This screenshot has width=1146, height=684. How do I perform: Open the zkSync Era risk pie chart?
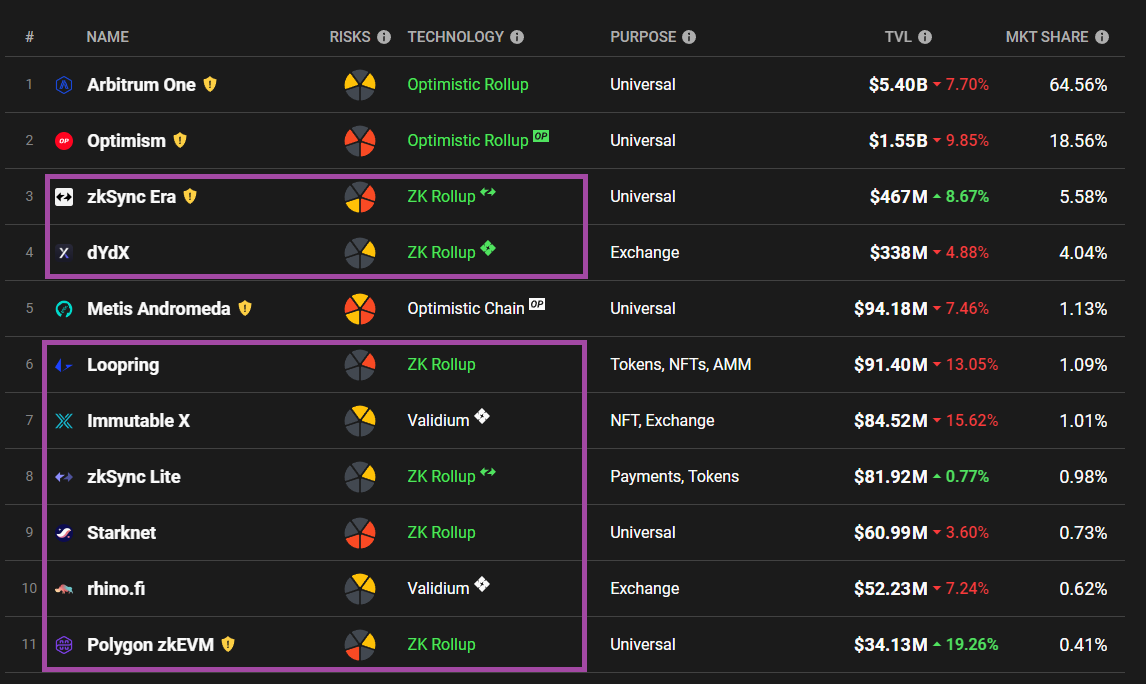click(x=360, y=197)
